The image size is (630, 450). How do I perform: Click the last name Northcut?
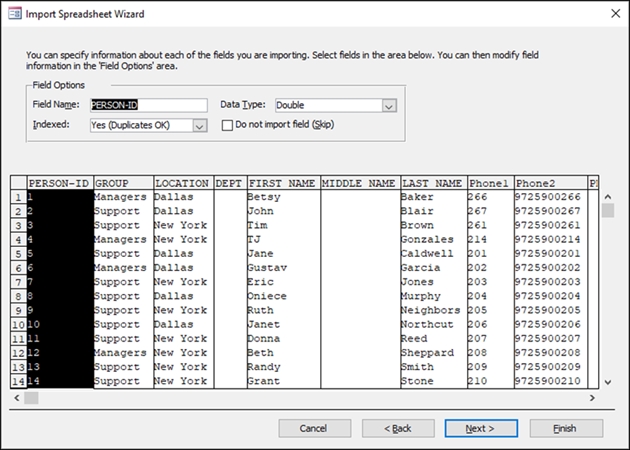point(427,324)
